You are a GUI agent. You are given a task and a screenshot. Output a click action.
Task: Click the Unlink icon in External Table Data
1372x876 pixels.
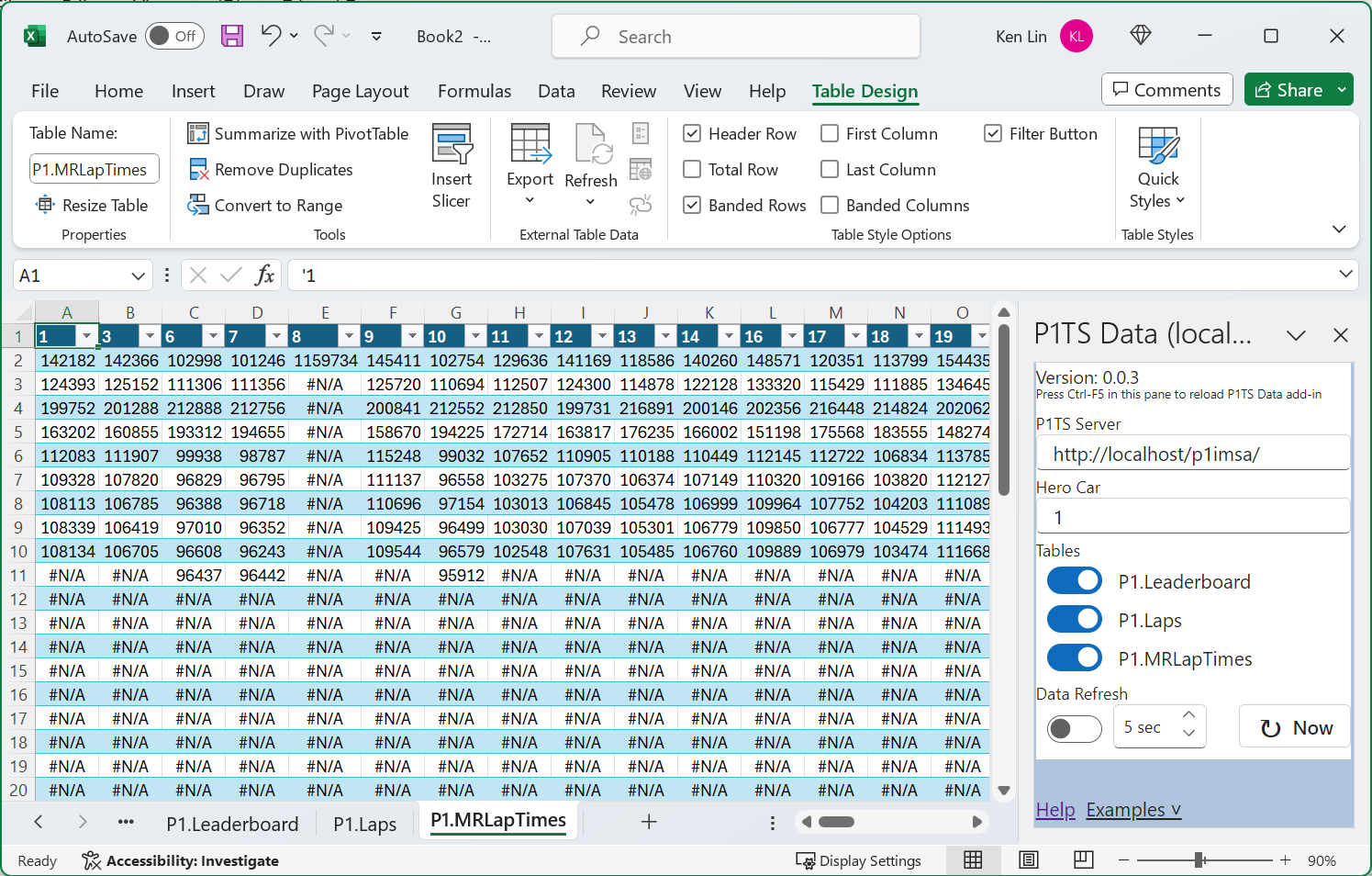pos(641,205)
